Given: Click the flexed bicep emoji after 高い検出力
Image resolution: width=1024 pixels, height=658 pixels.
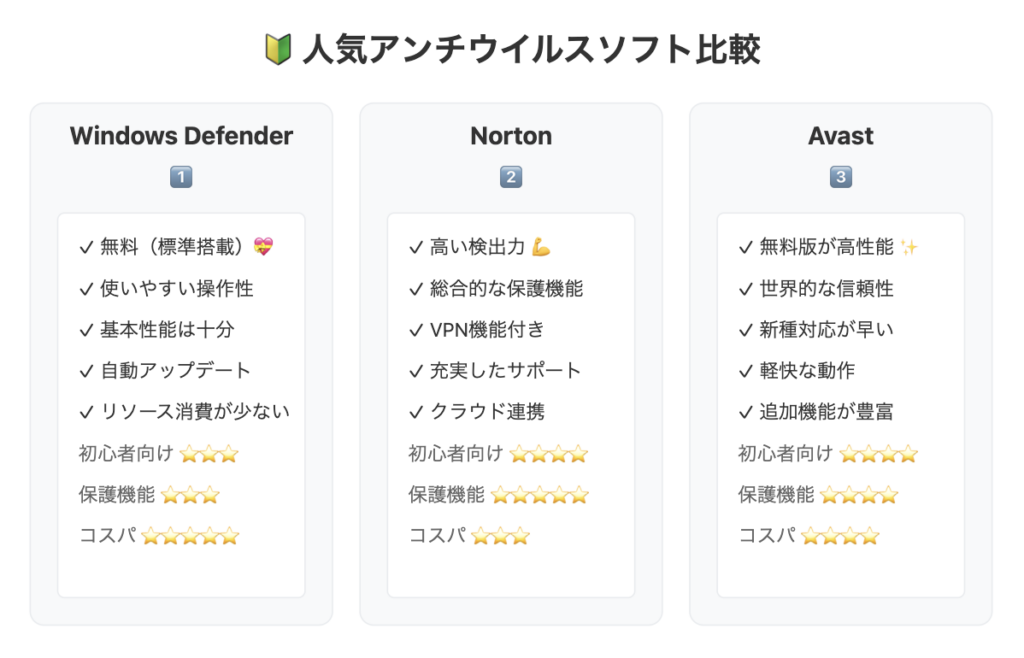Looking at the screenshot, I should 541,247.
